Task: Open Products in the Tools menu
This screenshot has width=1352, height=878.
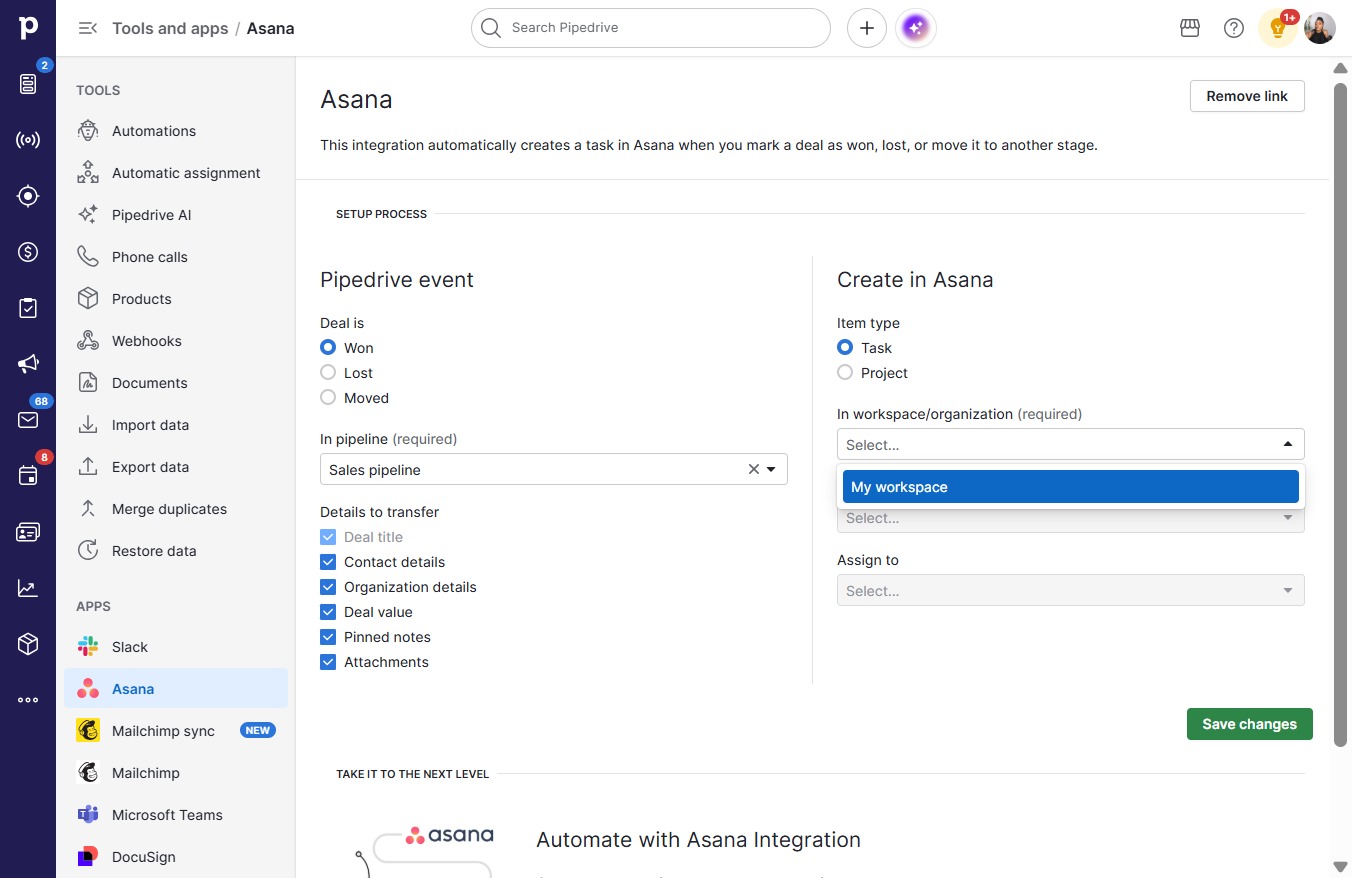Action: tap(176, 299)
